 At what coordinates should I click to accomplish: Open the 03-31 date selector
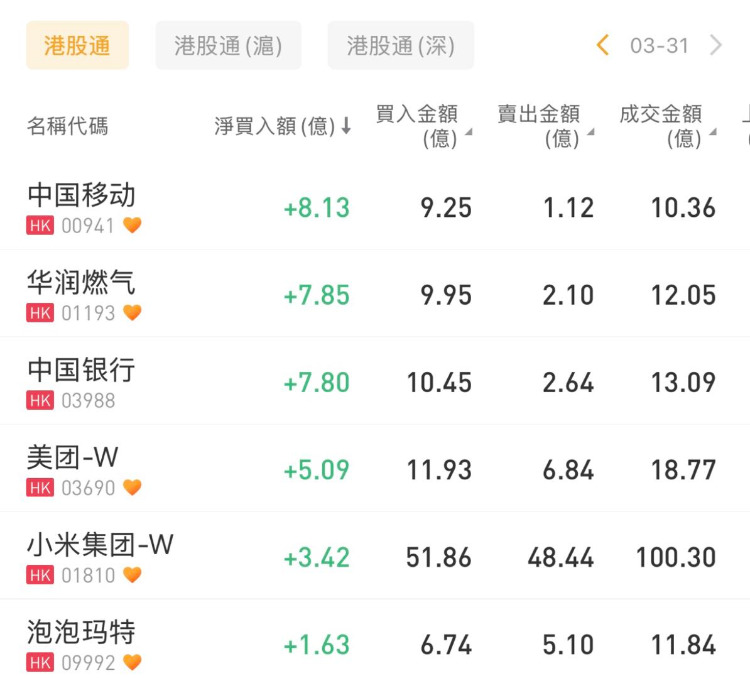tap(659, 46)
